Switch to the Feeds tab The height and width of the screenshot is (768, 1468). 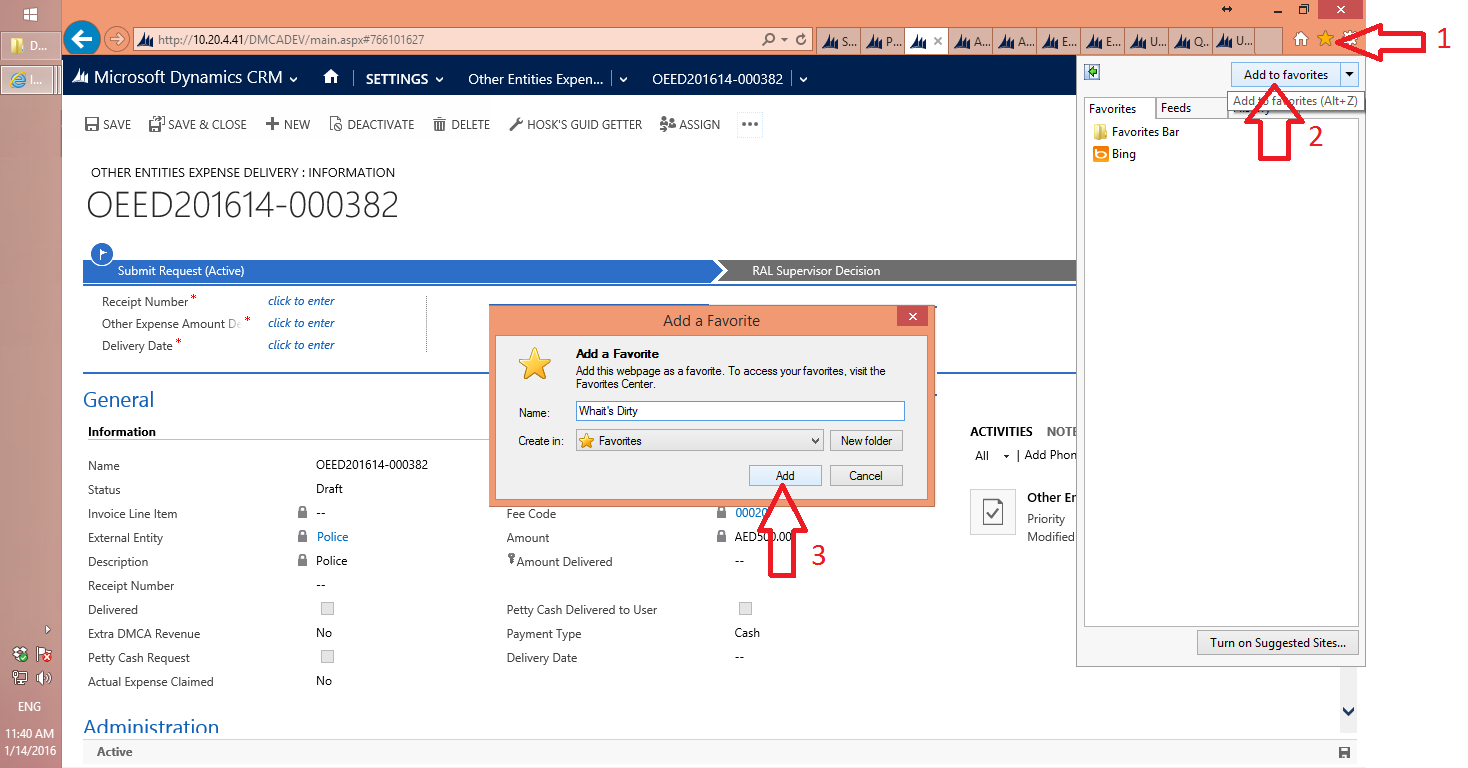[1176, 108]
